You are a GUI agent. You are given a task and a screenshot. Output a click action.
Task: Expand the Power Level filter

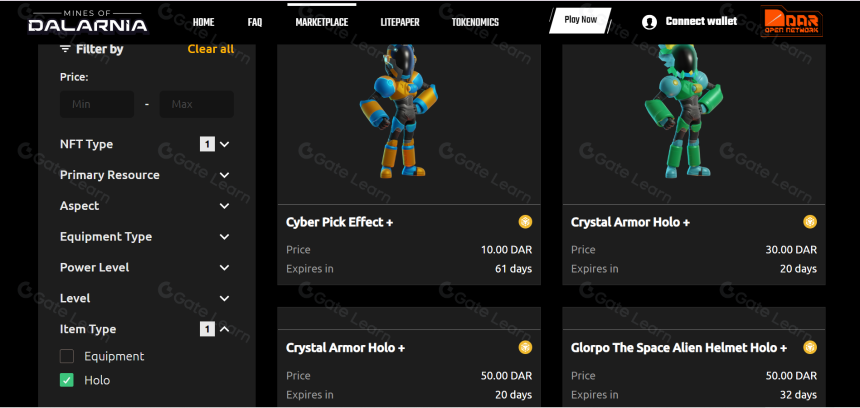(224, 268)
